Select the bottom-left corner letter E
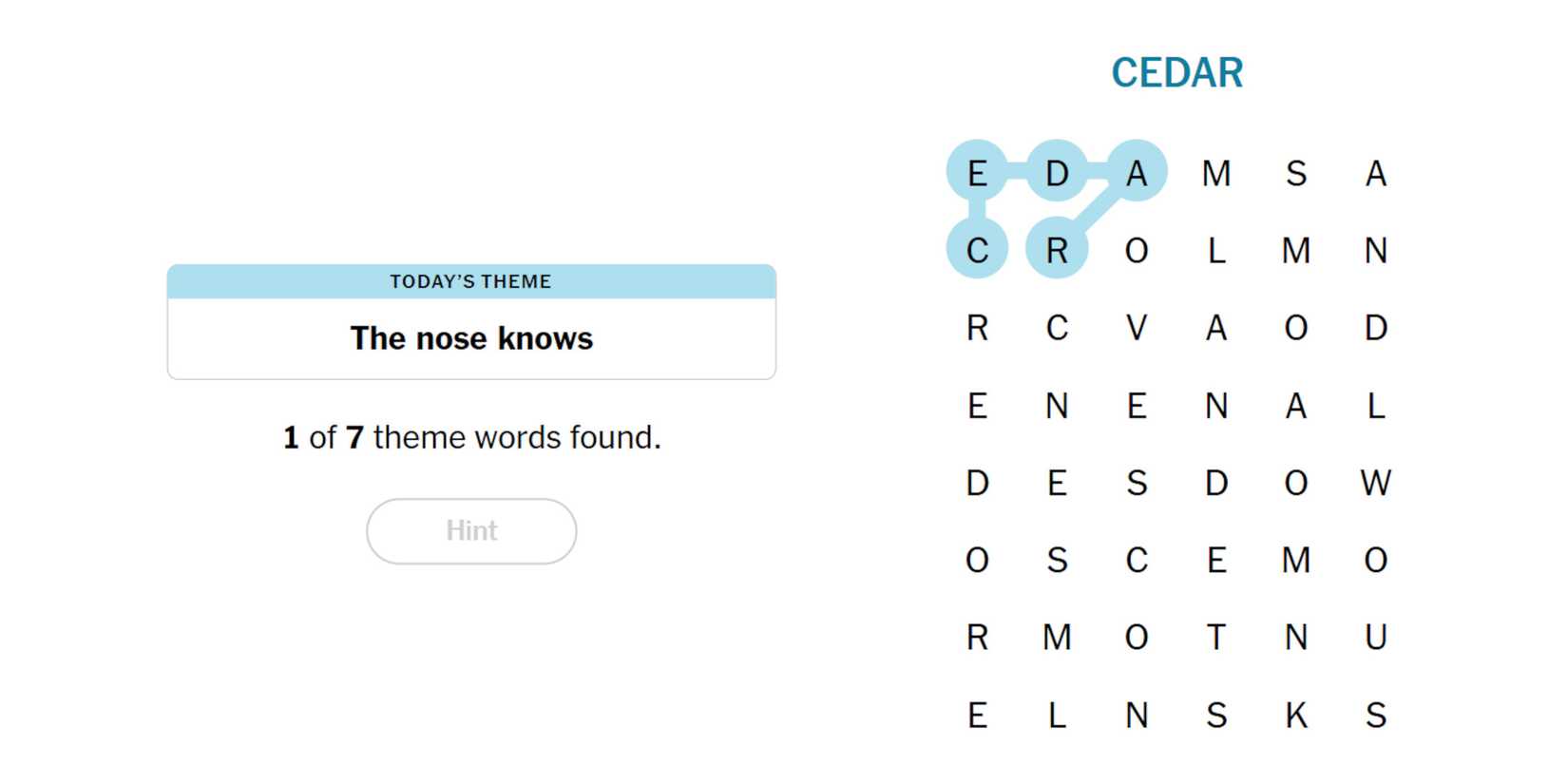The image size is (1568, 784). point(977,715)
